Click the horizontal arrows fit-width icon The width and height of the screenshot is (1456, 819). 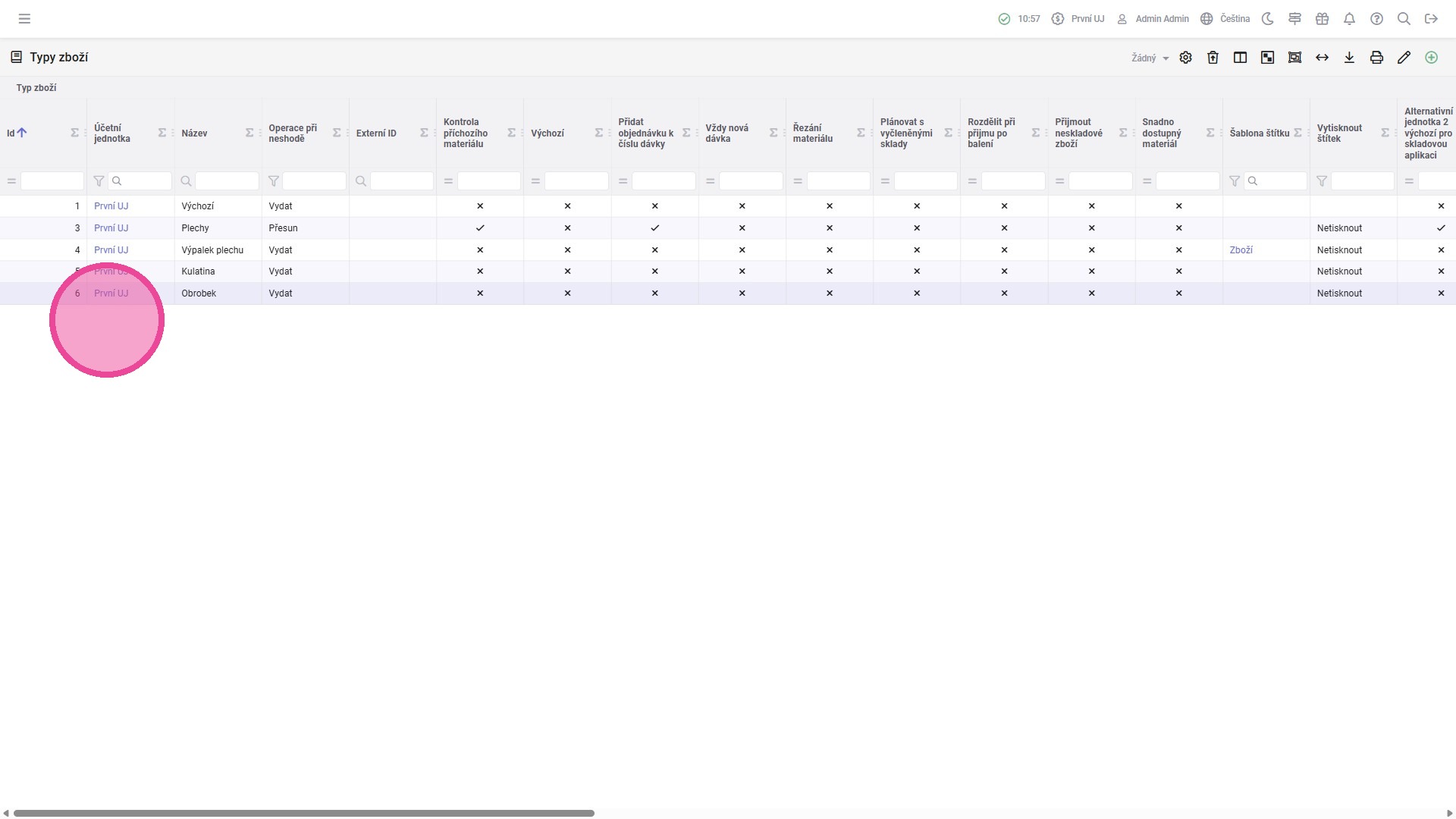click(1322, 58)
